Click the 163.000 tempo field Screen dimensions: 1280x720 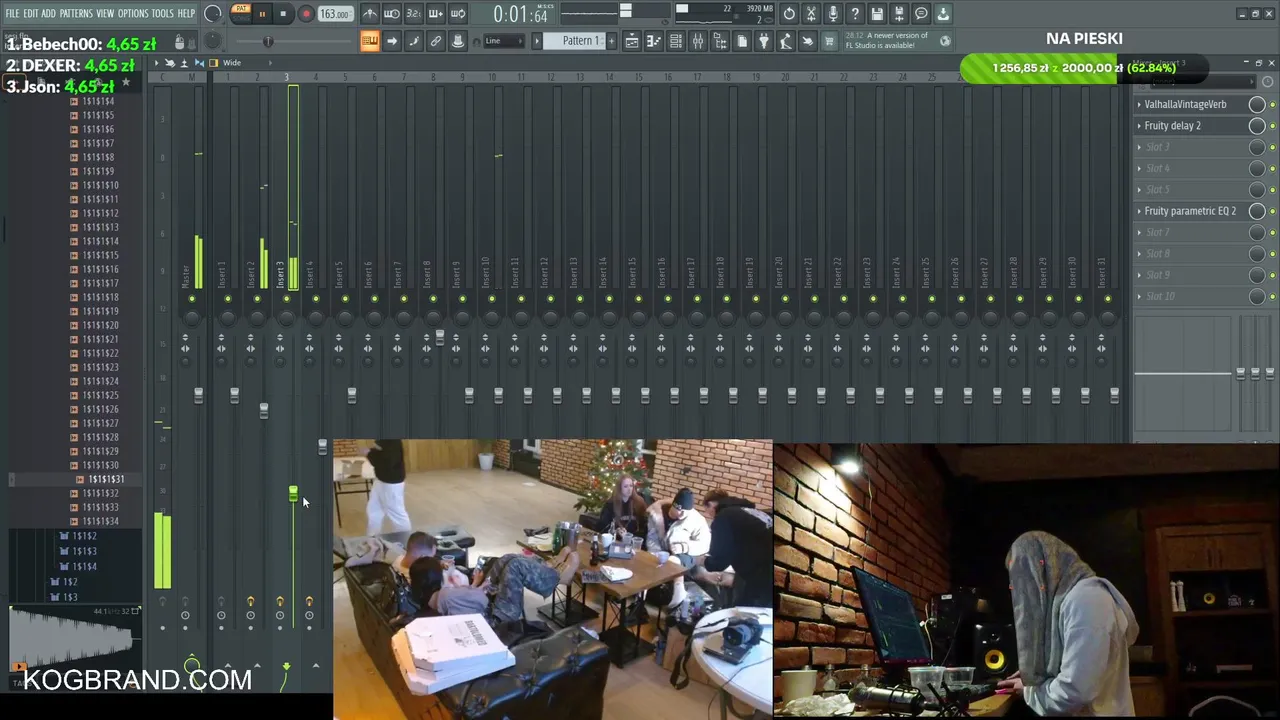tap(334, 14)
